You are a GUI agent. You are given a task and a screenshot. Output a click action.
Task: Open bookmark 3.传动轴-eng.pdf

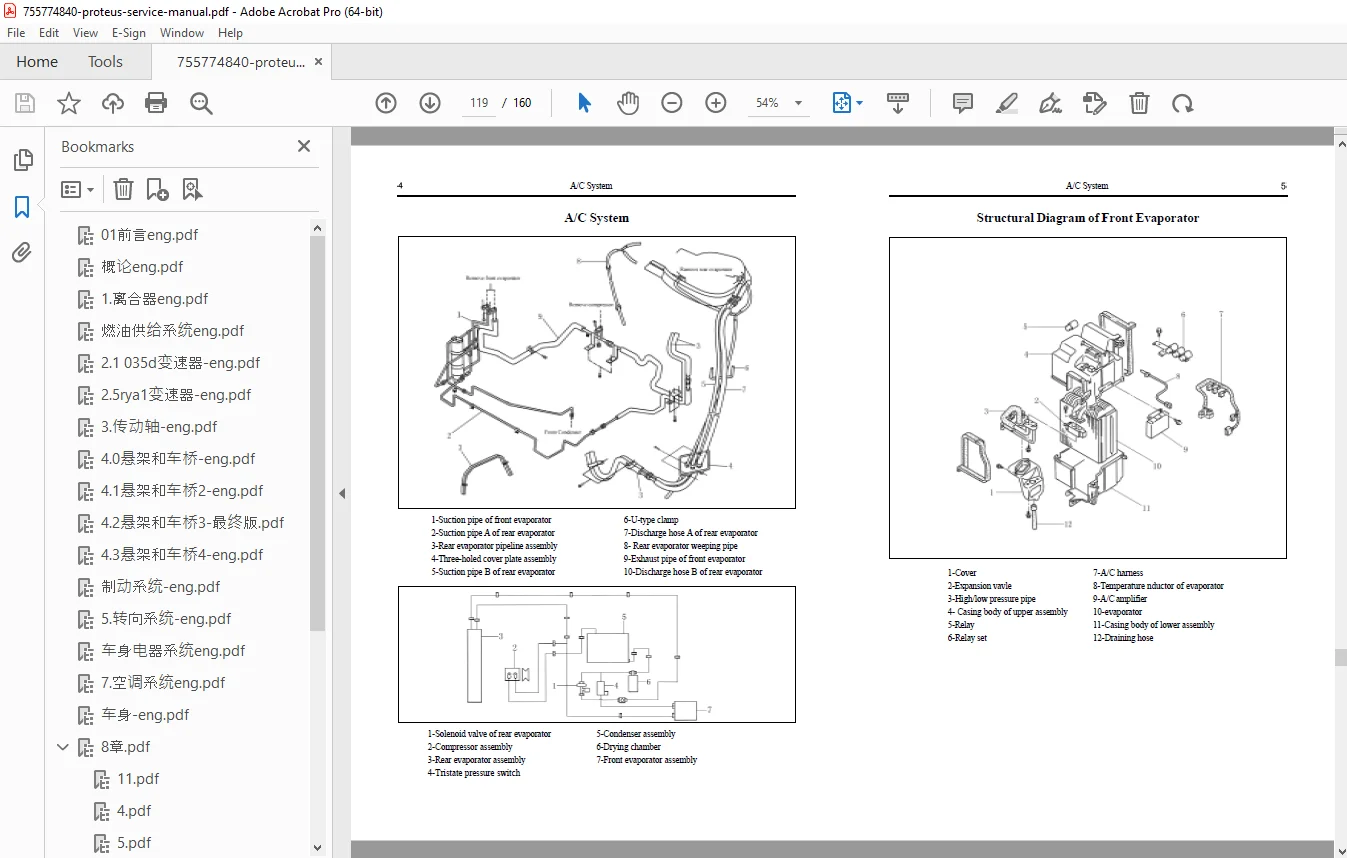pyautogui.click(x=159, y=427)
